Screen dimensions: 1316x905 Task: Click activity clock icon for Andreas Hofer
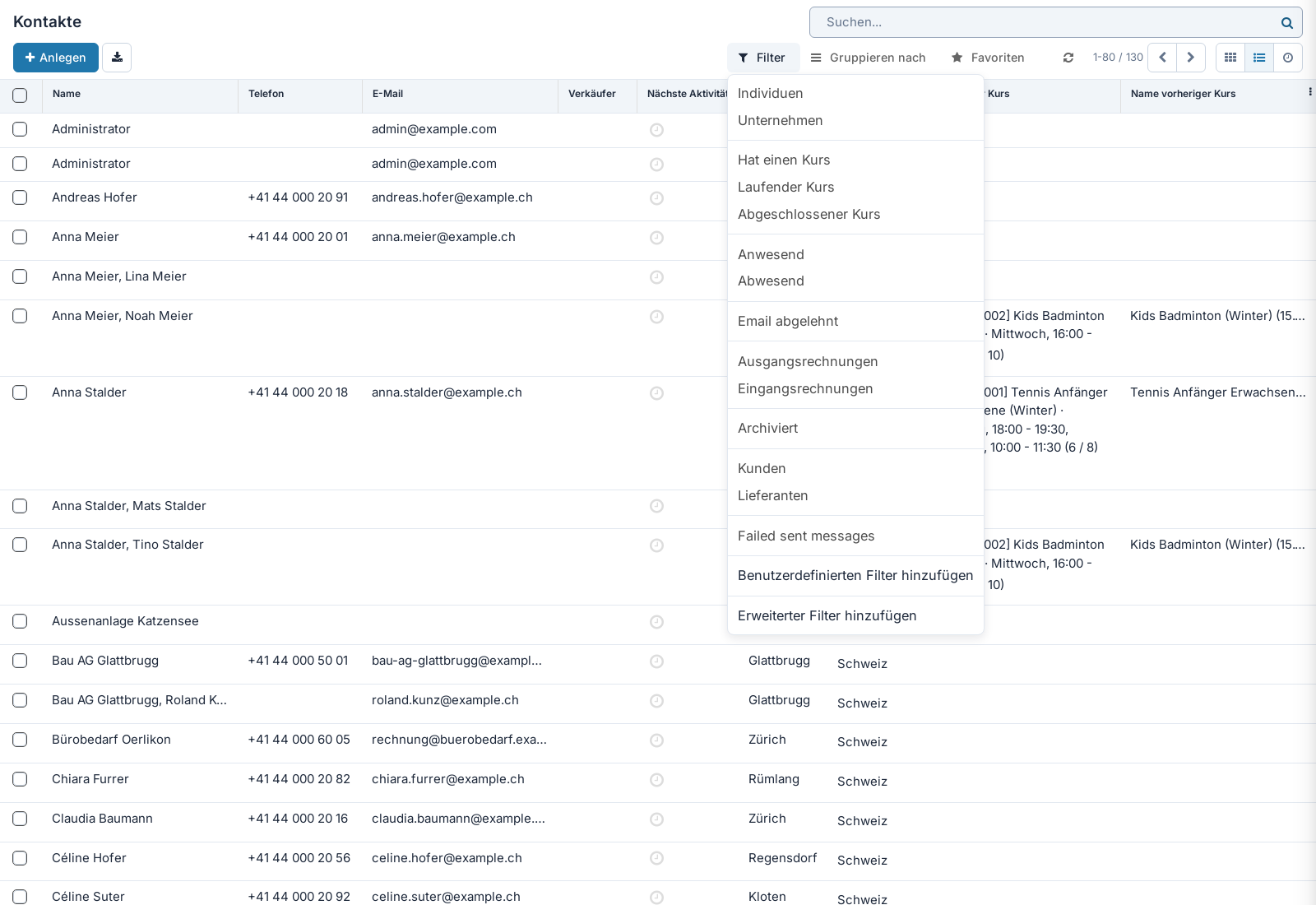[656, 198]
